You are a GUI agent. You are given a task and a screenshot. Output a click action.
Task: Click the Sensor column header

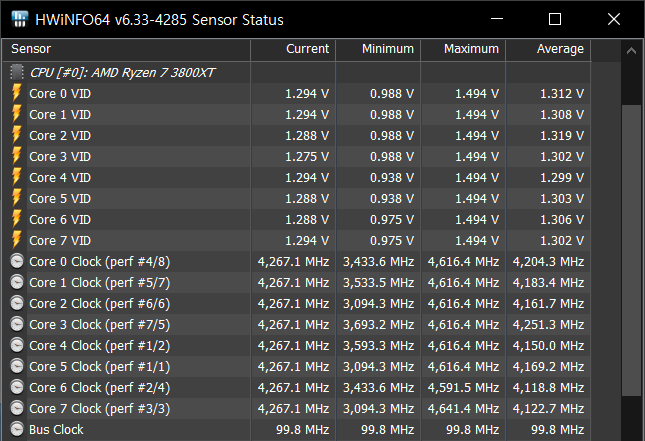[126, 50]
